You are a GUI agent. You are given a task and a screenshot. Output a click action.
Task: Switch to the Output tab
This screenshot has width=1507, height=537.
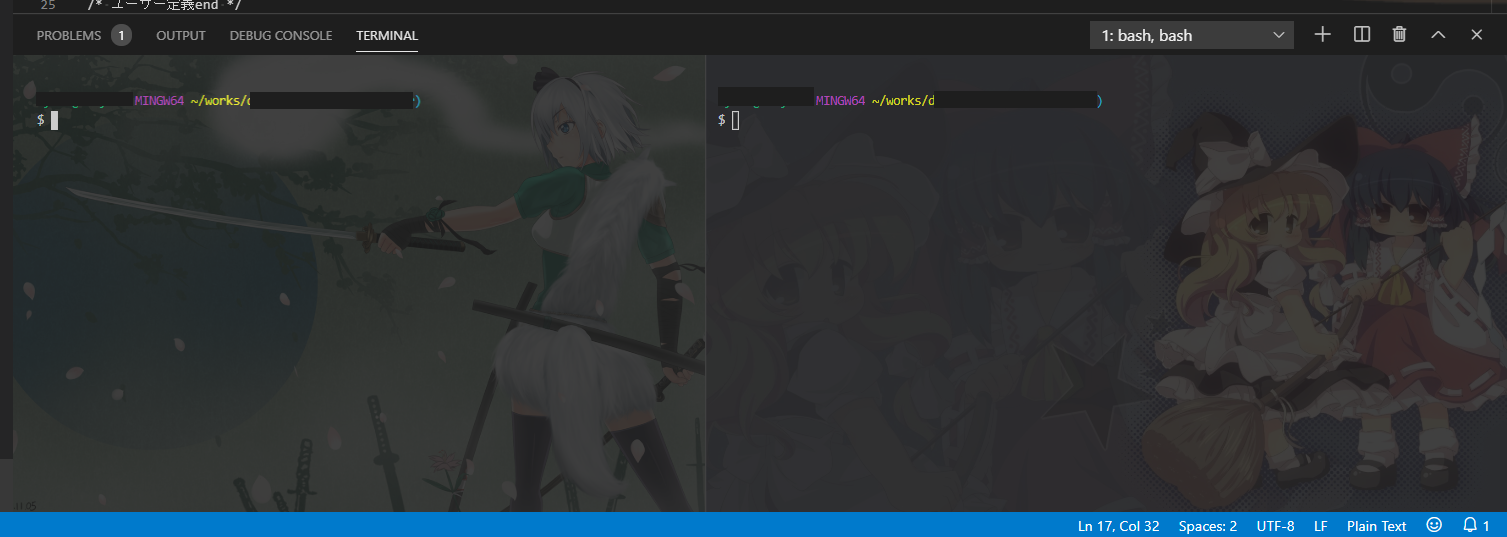click(x=181, y=35)
